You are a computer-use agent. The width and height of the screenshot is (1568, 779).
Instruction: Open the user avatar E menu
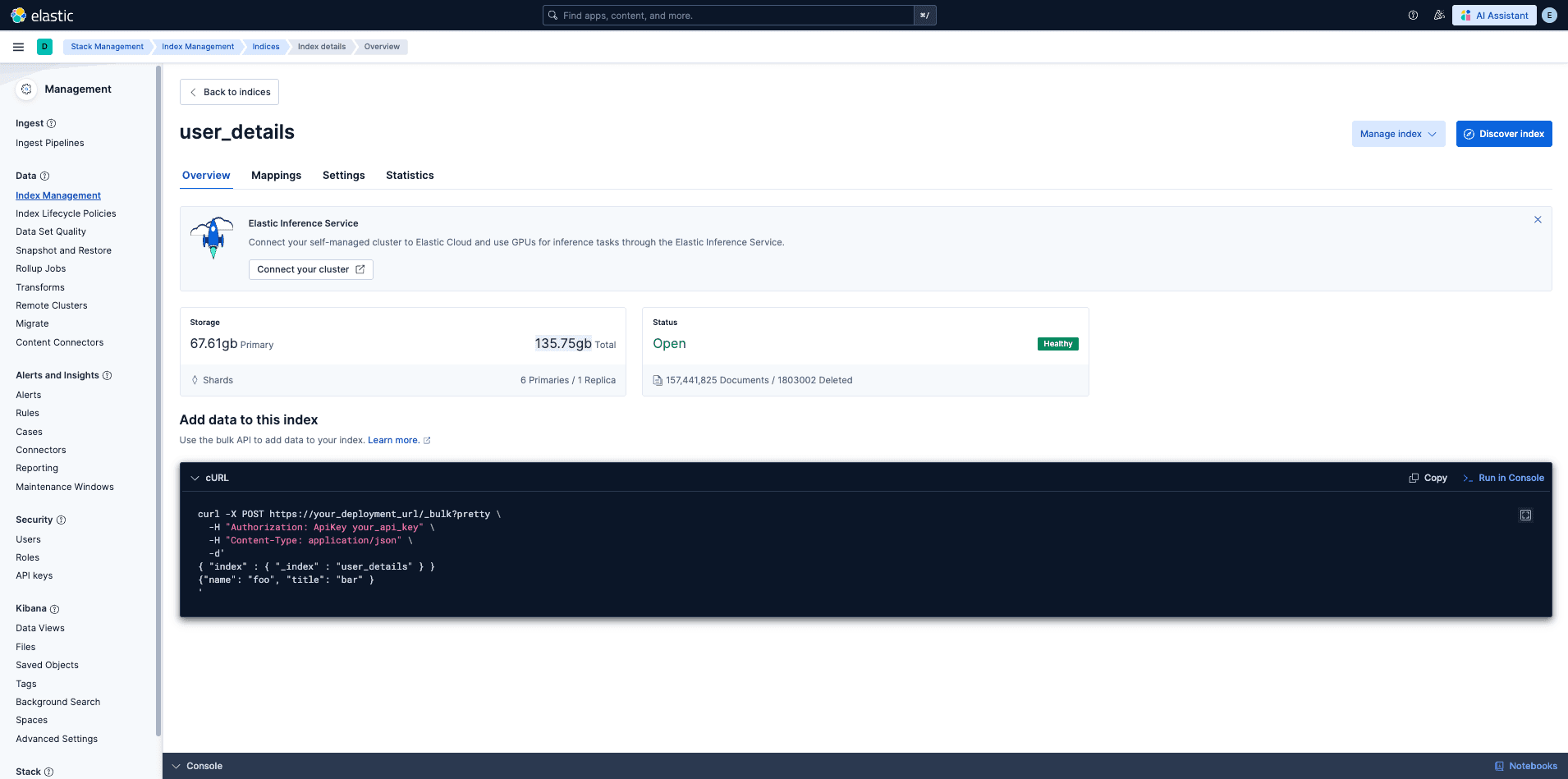coord(1549,16)
